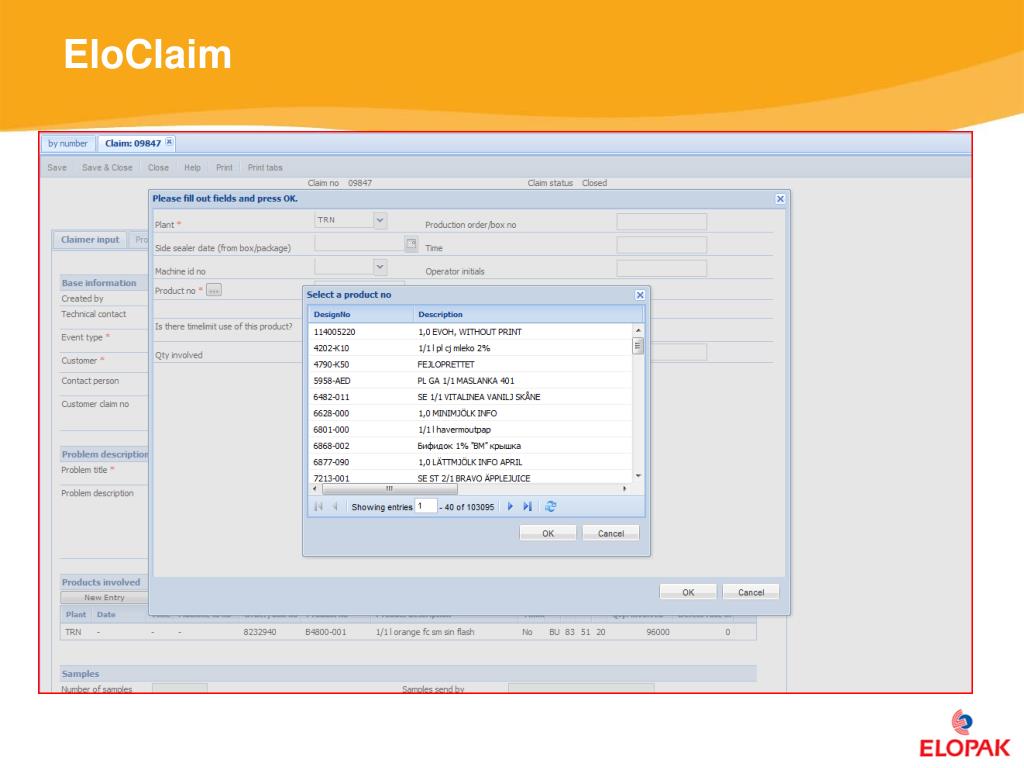Screen dimensions: 1024x768
Task: Open the side sealer date calendar picker
Action: click(x=411, y=244)
